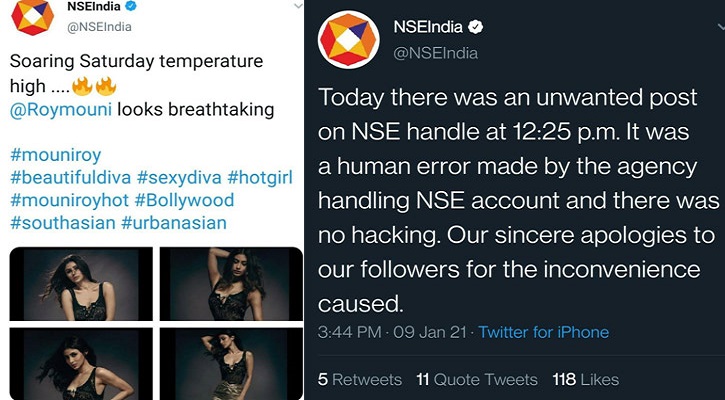Image resolution: width=725 pixels, height=400 pixels.
Task: Open the bottom-left photo thumbnail
Action: click(x=81, y=364)
